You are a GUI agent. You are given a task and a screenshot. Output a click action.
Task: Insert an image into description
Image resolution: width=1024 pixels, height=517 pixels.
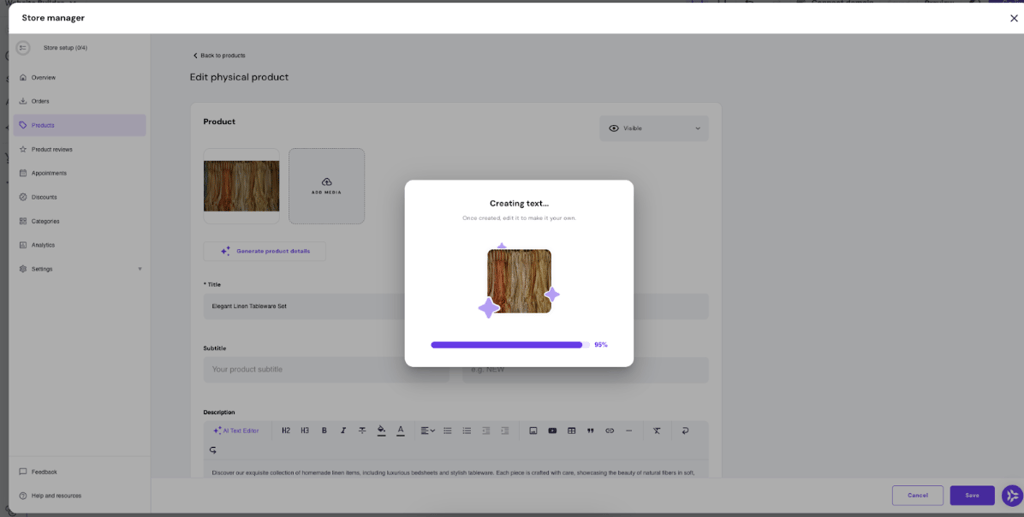(x=533, y=431)
